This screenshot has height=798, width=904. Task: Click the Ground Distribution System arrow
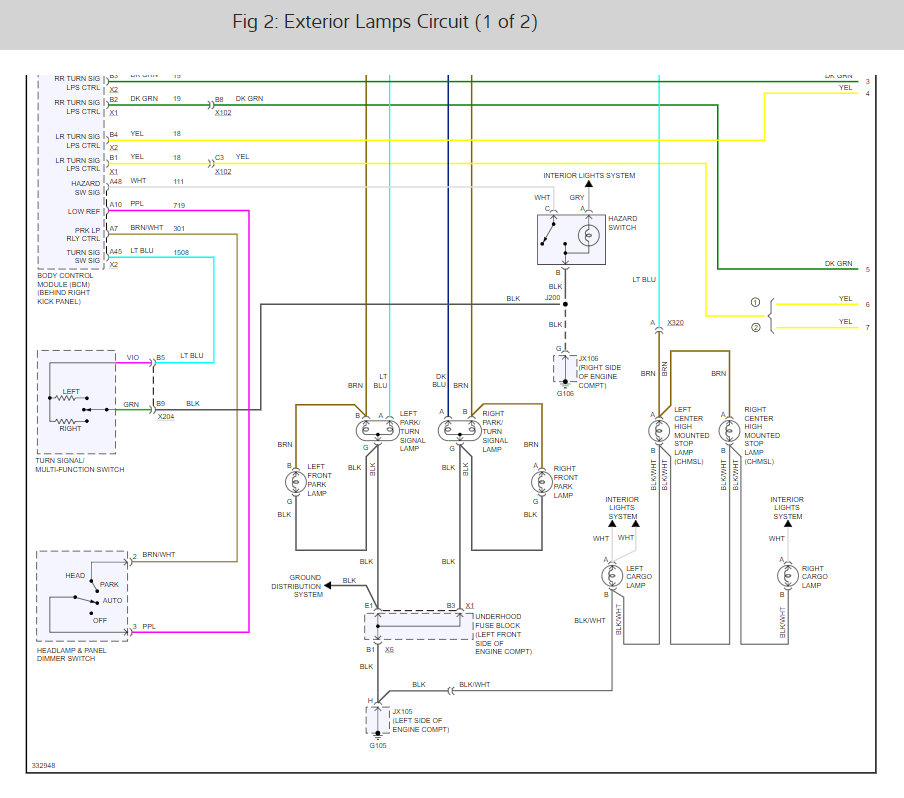(x=328, y=585)
